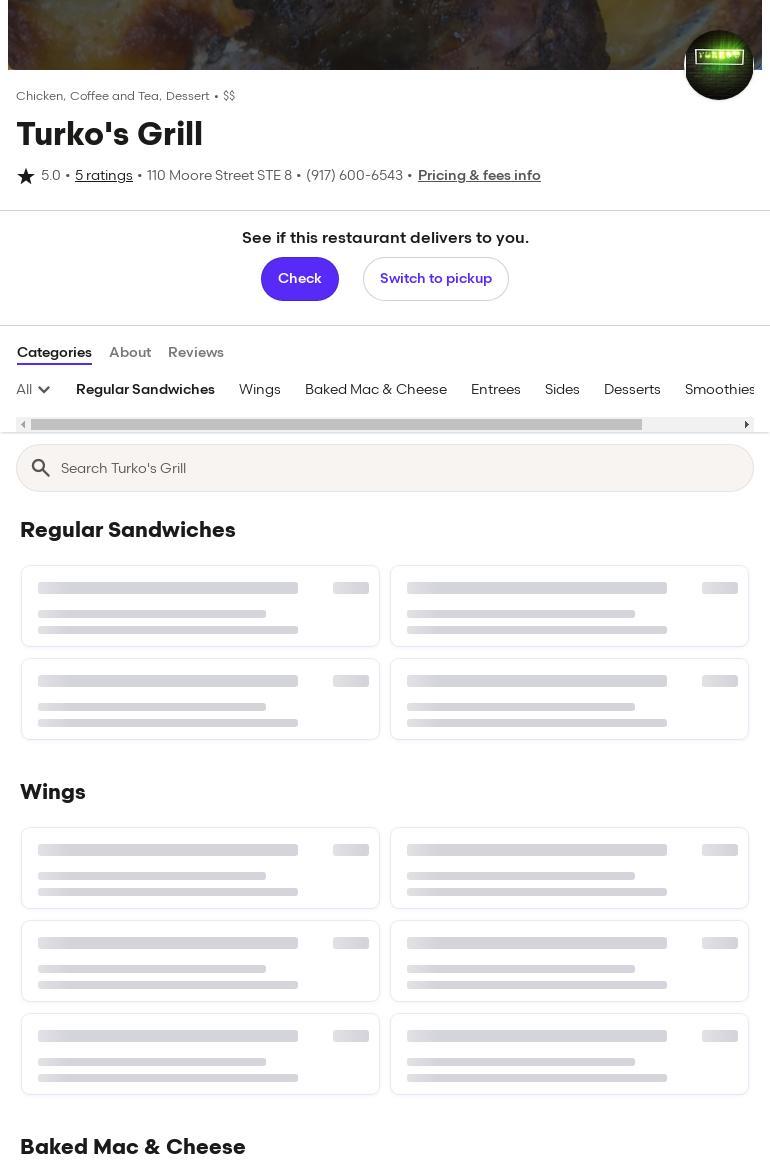Screen dimensions: 770x1163
Task: Jump to Baked Mac & Cheese category
Action: pos(376,389)
